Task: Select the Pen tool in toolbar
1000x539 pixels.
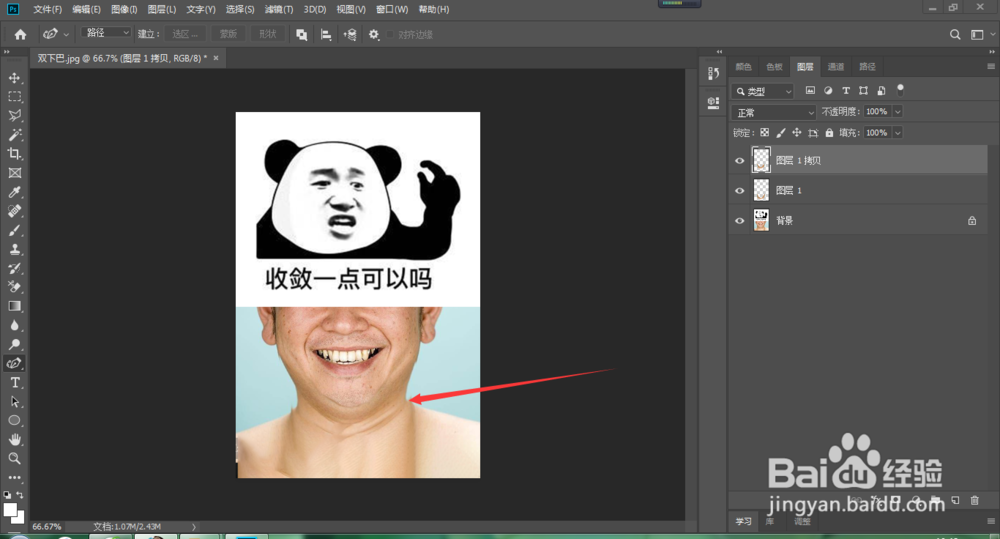Action: tap(14, 364)
